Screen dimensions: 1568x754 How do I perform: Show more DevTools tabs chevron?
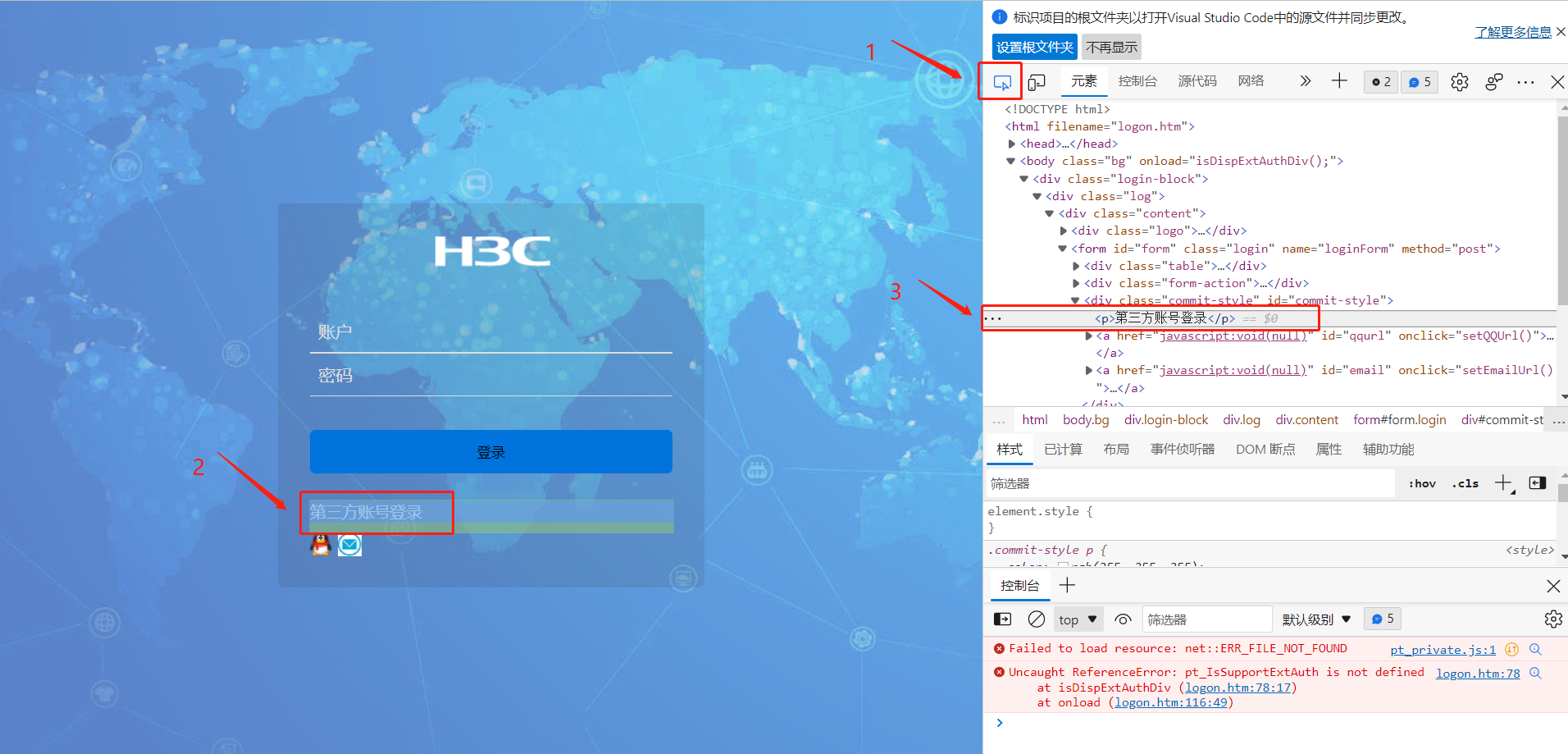(x=1306, y=81)
